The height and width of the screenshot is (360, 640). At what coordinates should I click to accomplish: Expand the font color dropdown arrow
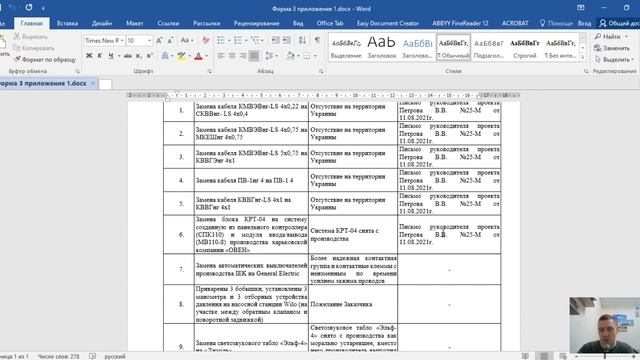point(207,56)
